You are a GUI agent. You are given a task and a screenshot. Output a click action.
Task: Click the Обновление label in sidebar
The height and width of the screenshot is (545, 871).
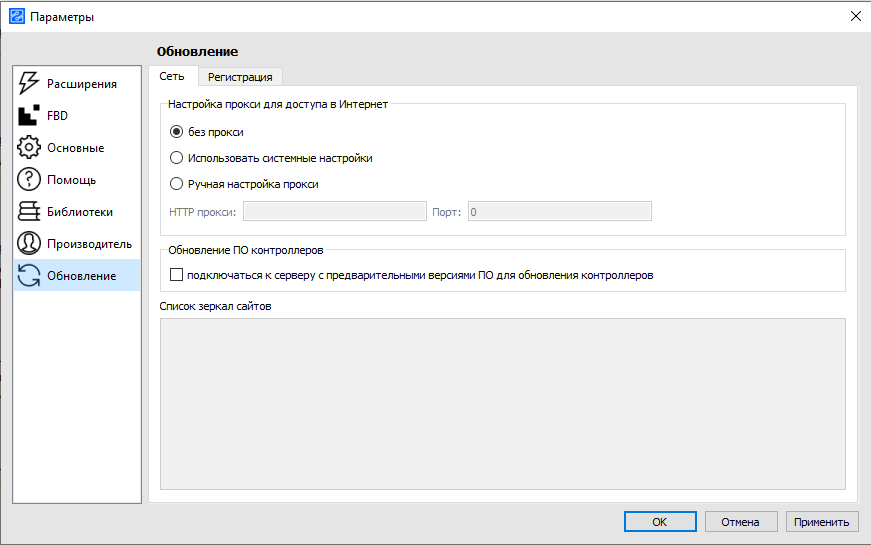point(82,276)
